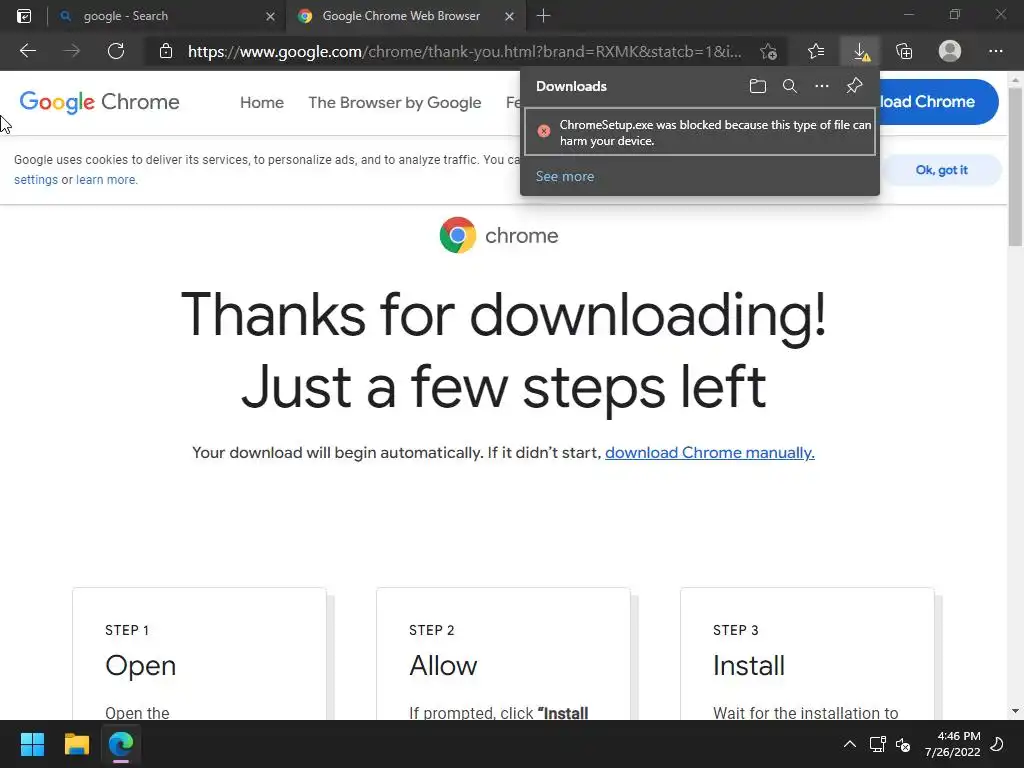Switch to the google - Search tab
This screenshot has width=1024, height=768.
(x=167, y=16)
